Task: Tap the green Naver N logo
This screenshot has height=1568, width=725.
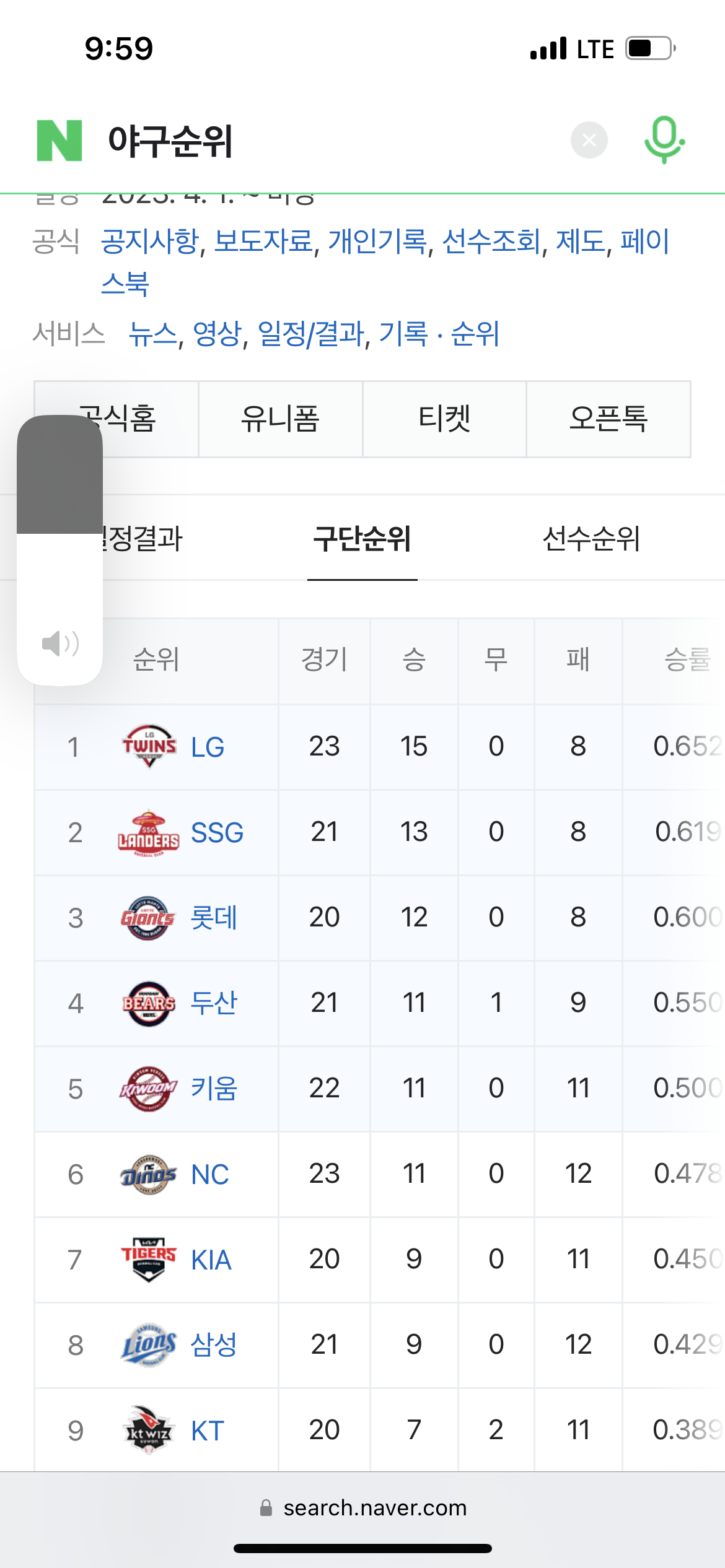Action: 59,141
